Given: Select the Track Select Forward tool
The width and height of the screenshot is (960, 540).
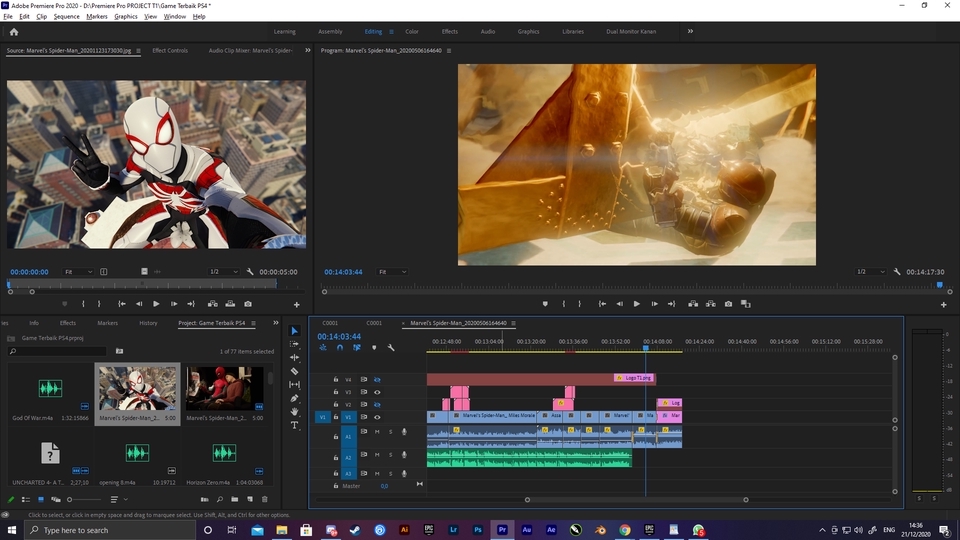Looking at the screenshot, I should pos(294,344).
